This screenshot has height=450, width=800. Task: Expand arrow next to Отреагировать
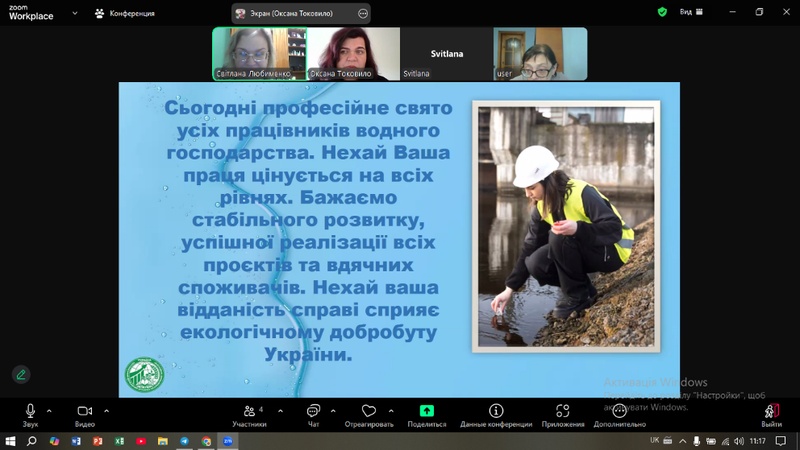pos(391,411)
